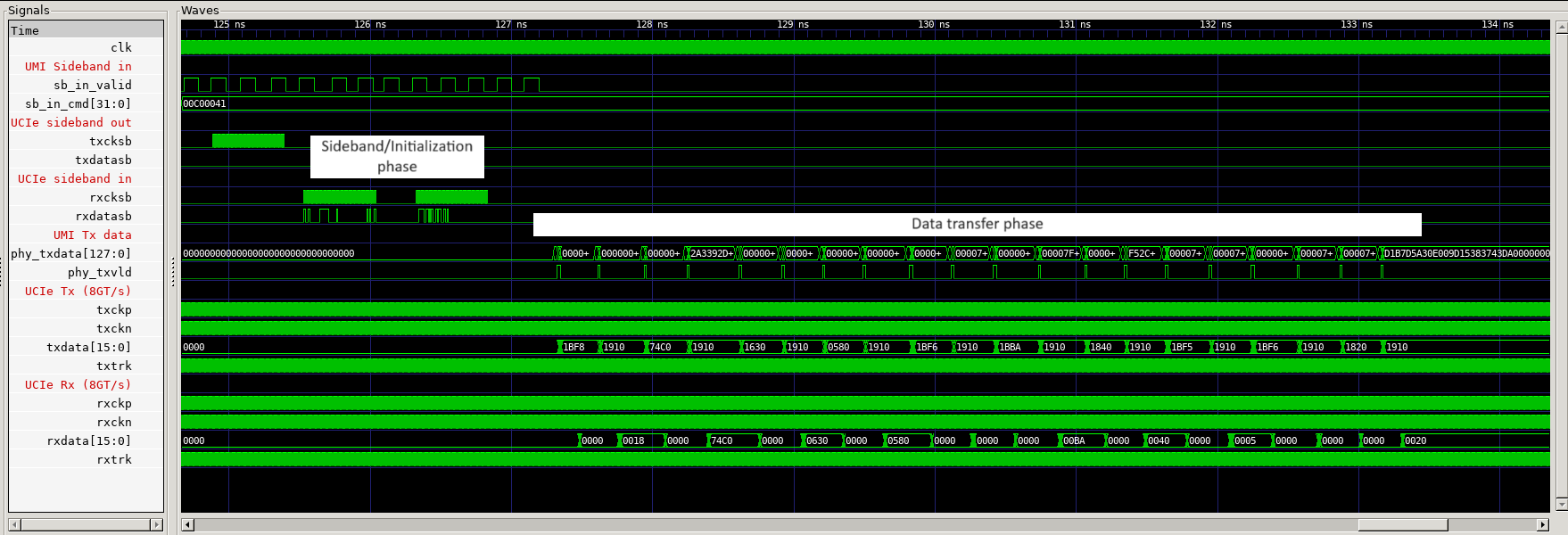Select the red 'UMI Tx data' comment row
This screenshot has height=535, width=1568.
(92, 235)
